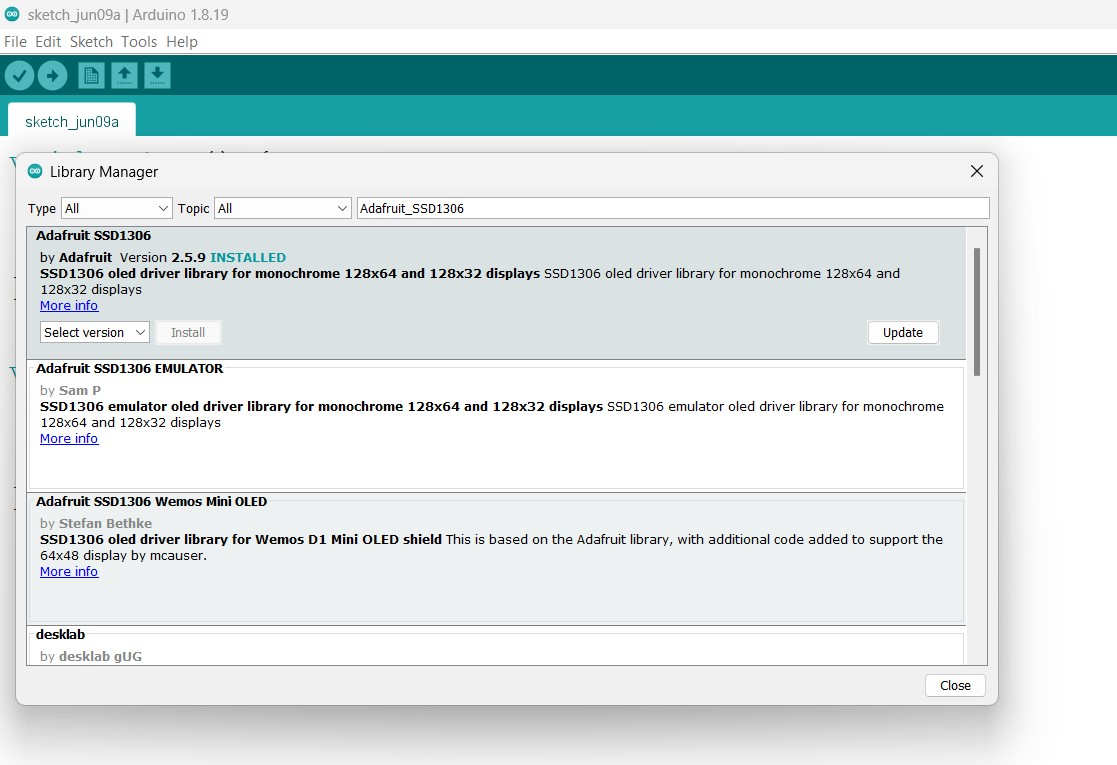1117x765 pixels.
Task: Select the sketch_jun09a tab
Action: pos(72,121)
